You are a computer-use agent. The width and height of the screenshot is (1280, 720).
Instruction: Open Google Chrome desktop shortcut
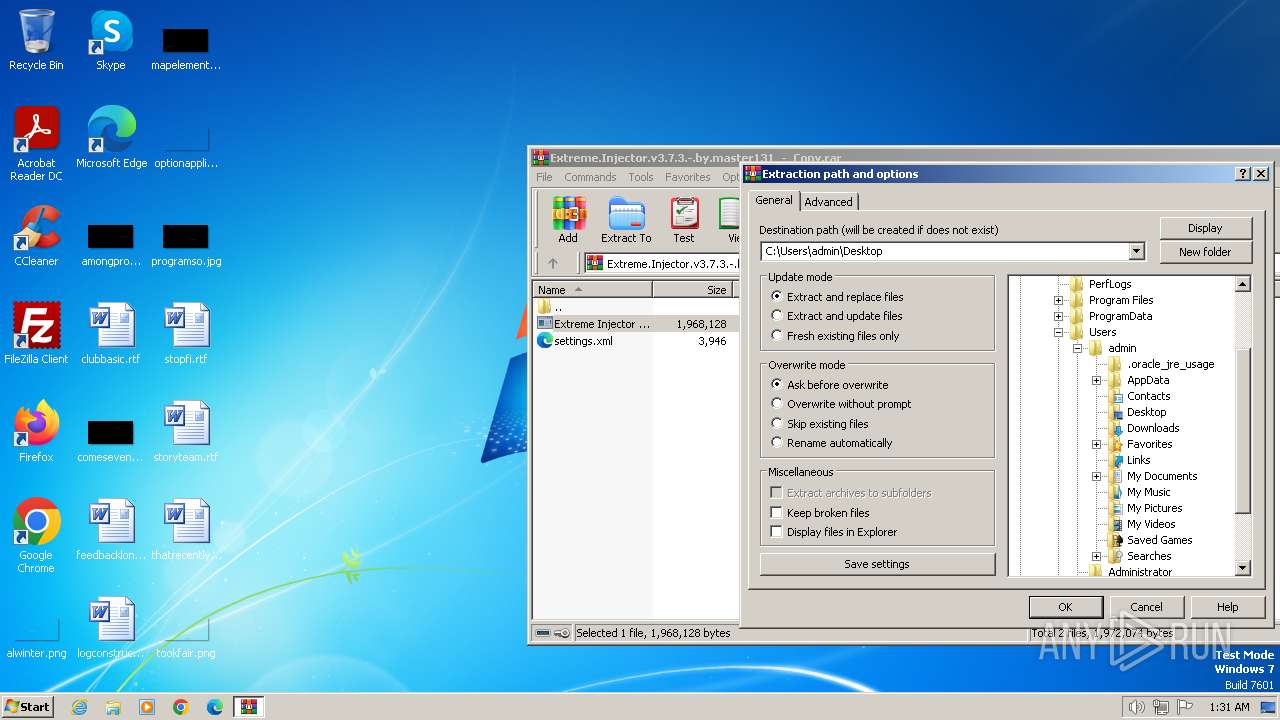36,536
